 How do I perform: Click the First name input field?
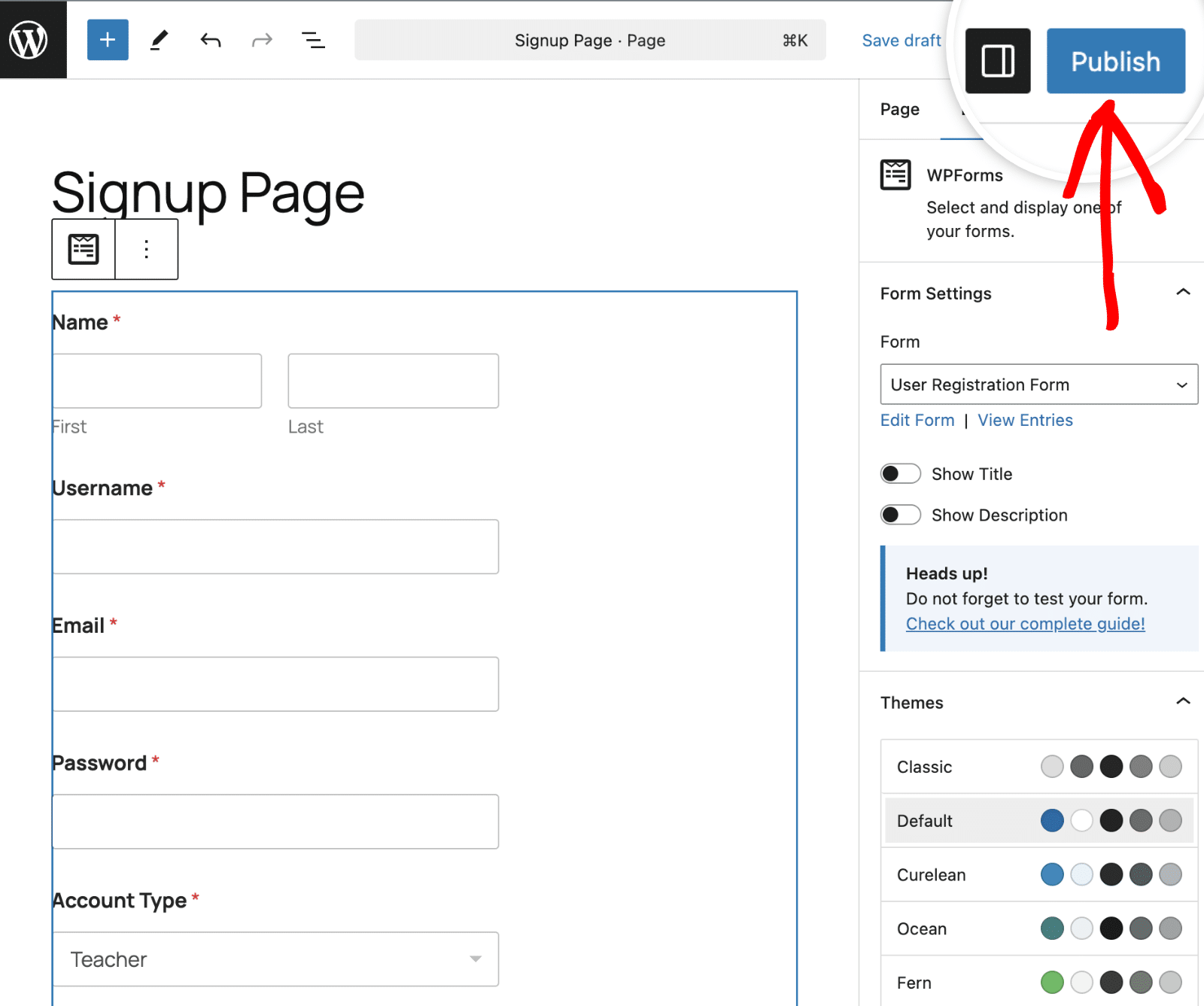[x=157, y=381]
